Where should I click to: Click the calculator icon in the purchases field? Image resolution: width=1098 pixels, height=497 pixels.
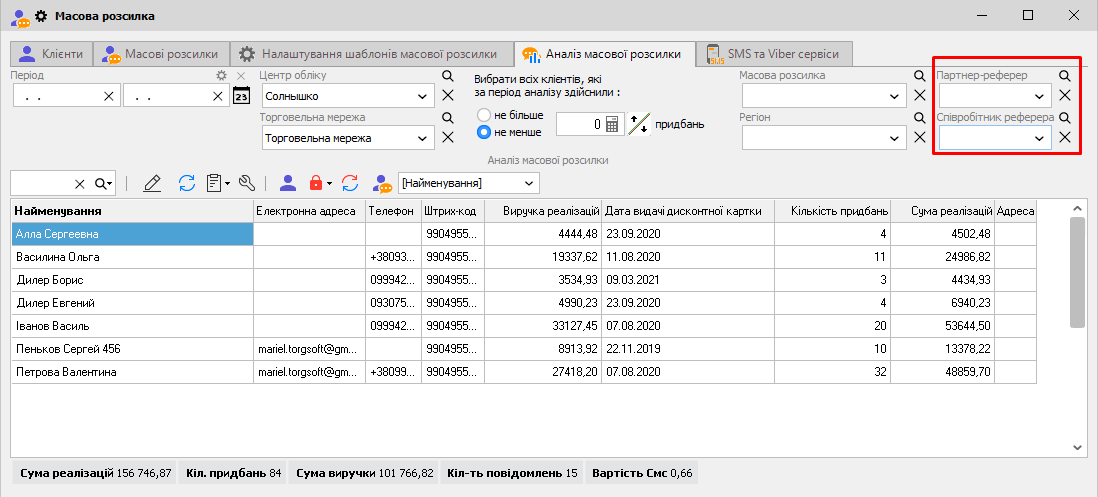613,124
